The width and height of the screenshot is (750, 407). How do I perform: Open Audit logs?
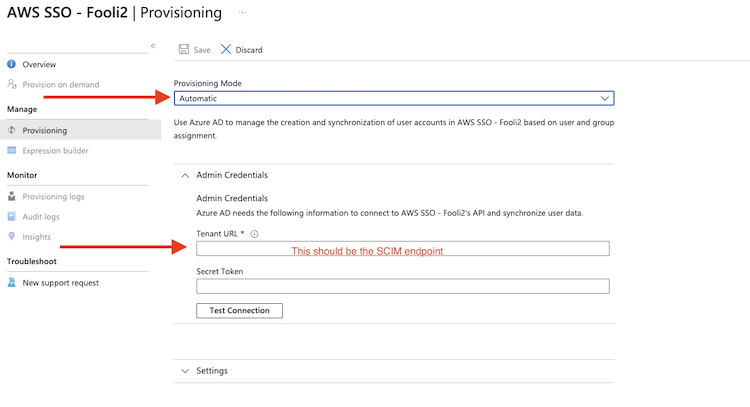coord(41,217)
